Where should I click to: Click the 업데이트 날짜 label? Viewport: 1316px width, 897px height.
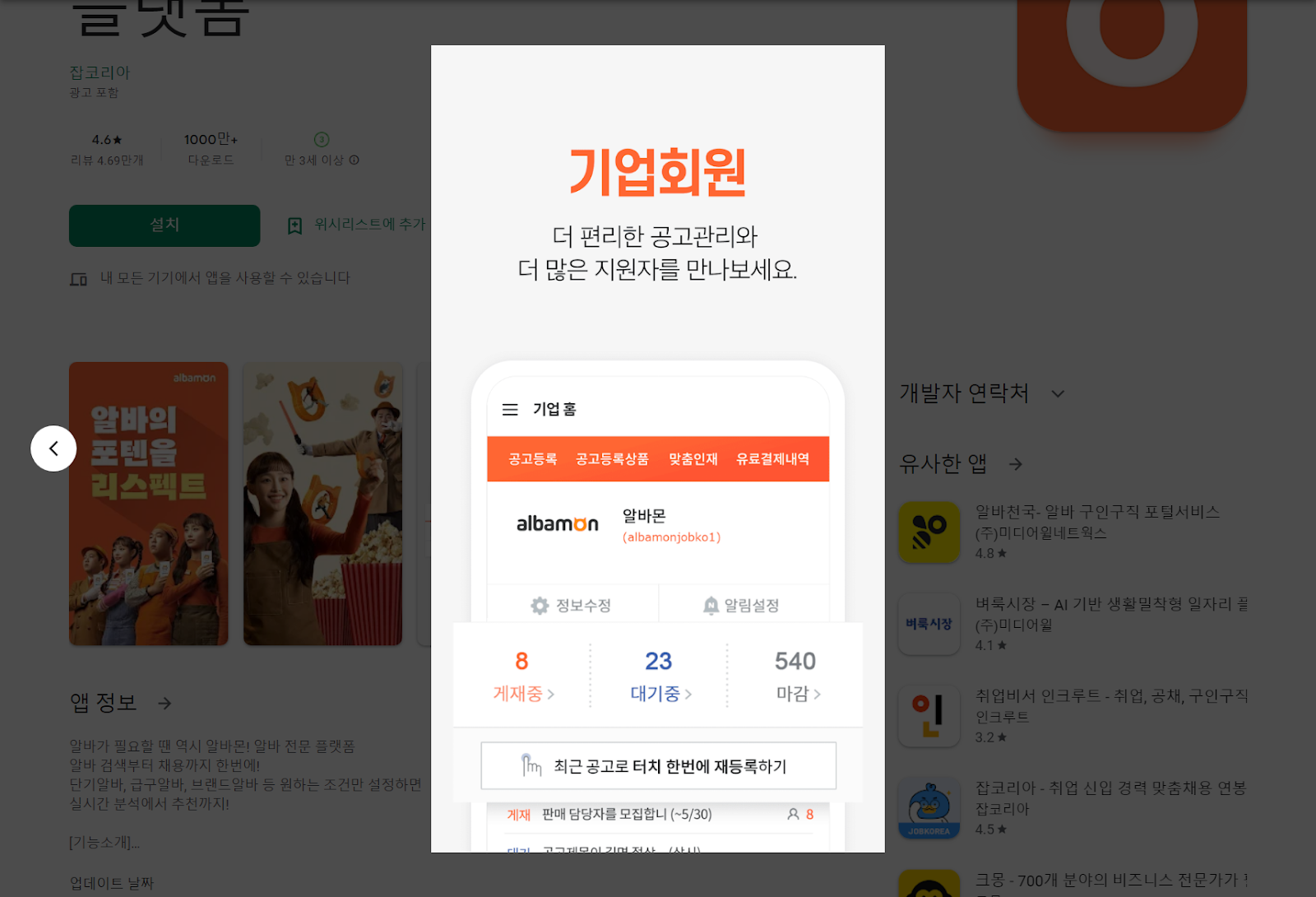(112, 883)
